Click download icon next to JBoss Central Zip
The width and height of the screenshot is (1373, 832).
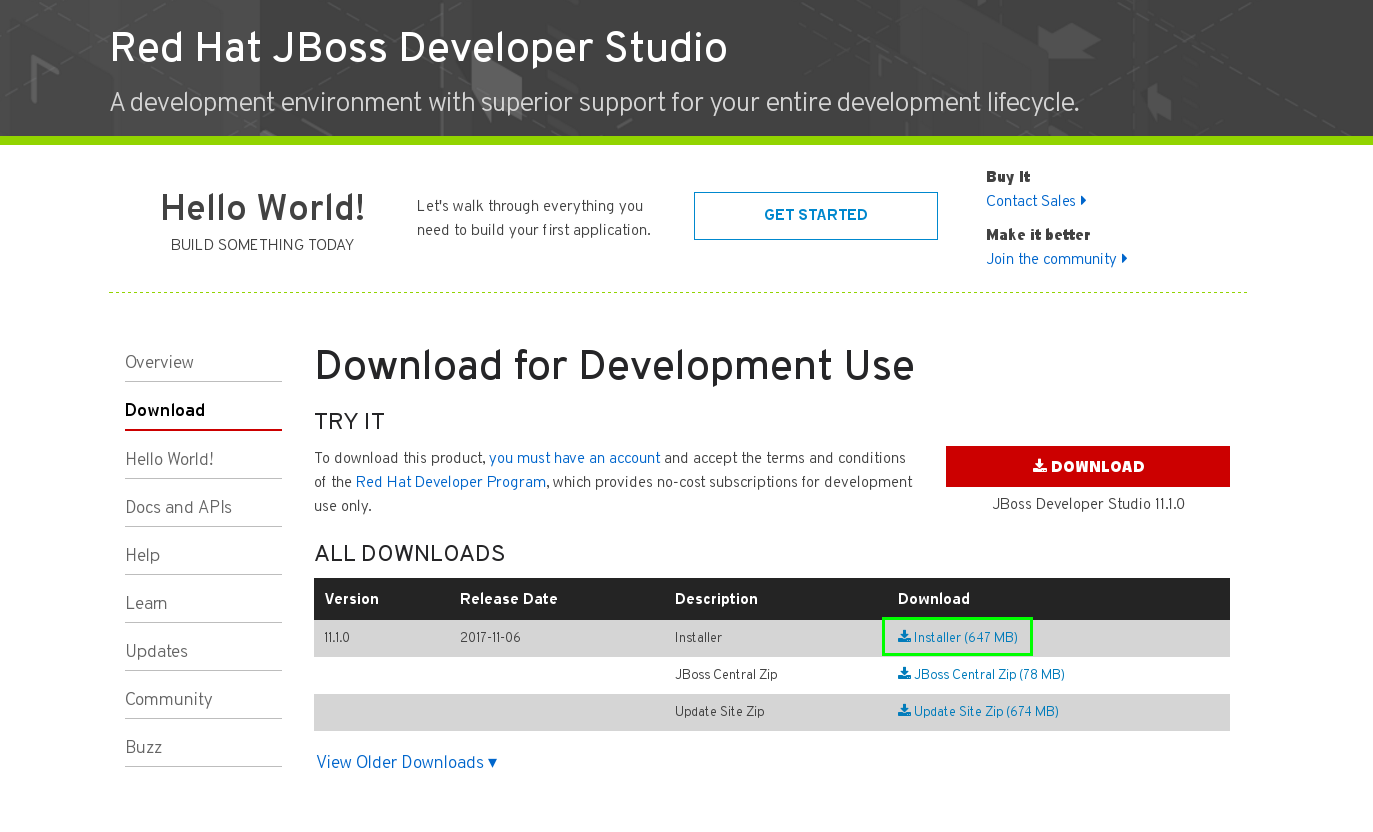coord(904,674)
